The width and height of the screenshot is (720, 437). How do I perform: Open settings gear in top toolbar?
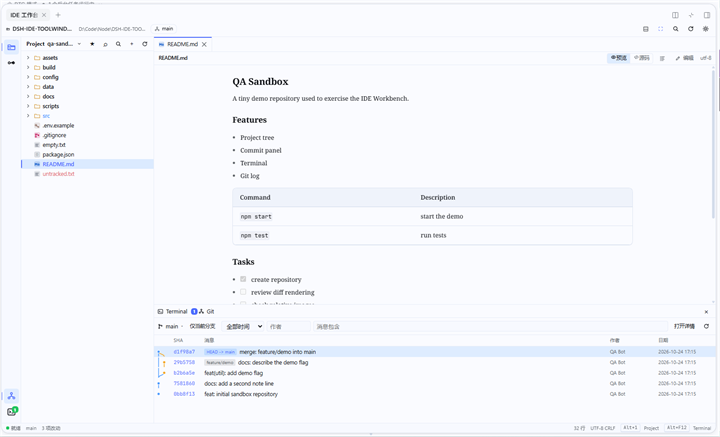706,29
